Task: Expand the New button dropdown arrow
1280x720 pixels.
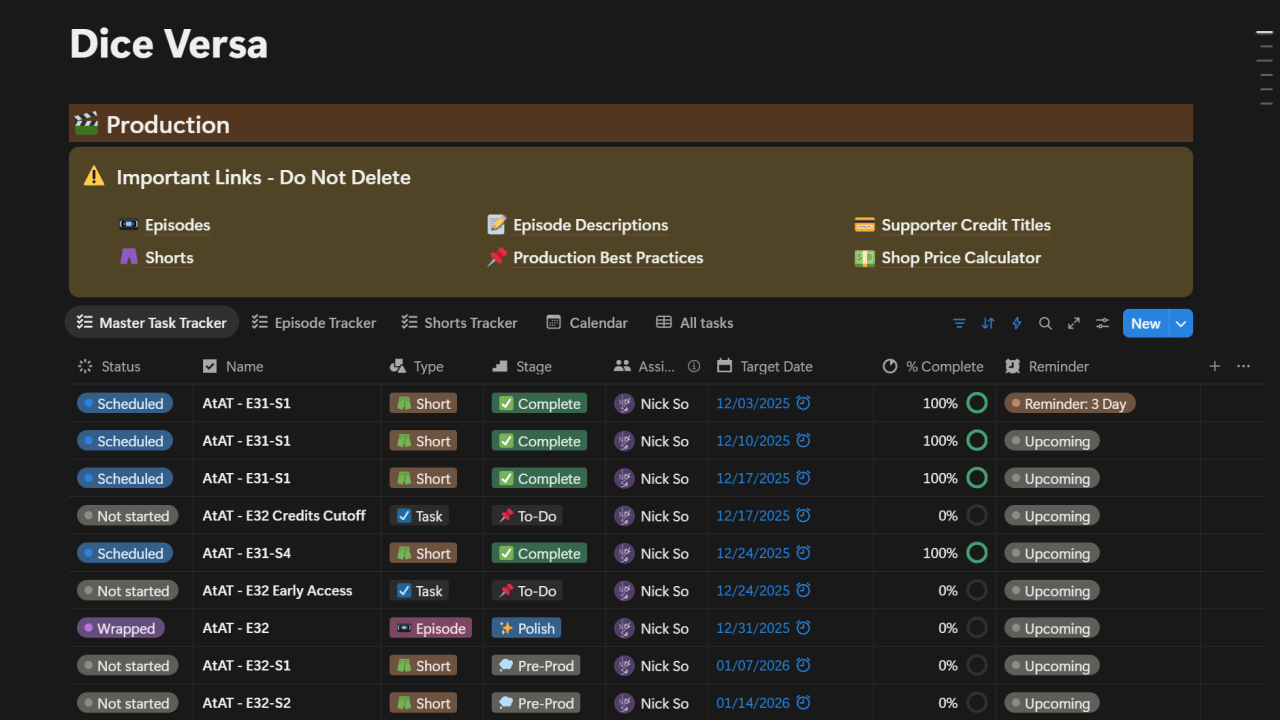Action: coord(1181,323)
